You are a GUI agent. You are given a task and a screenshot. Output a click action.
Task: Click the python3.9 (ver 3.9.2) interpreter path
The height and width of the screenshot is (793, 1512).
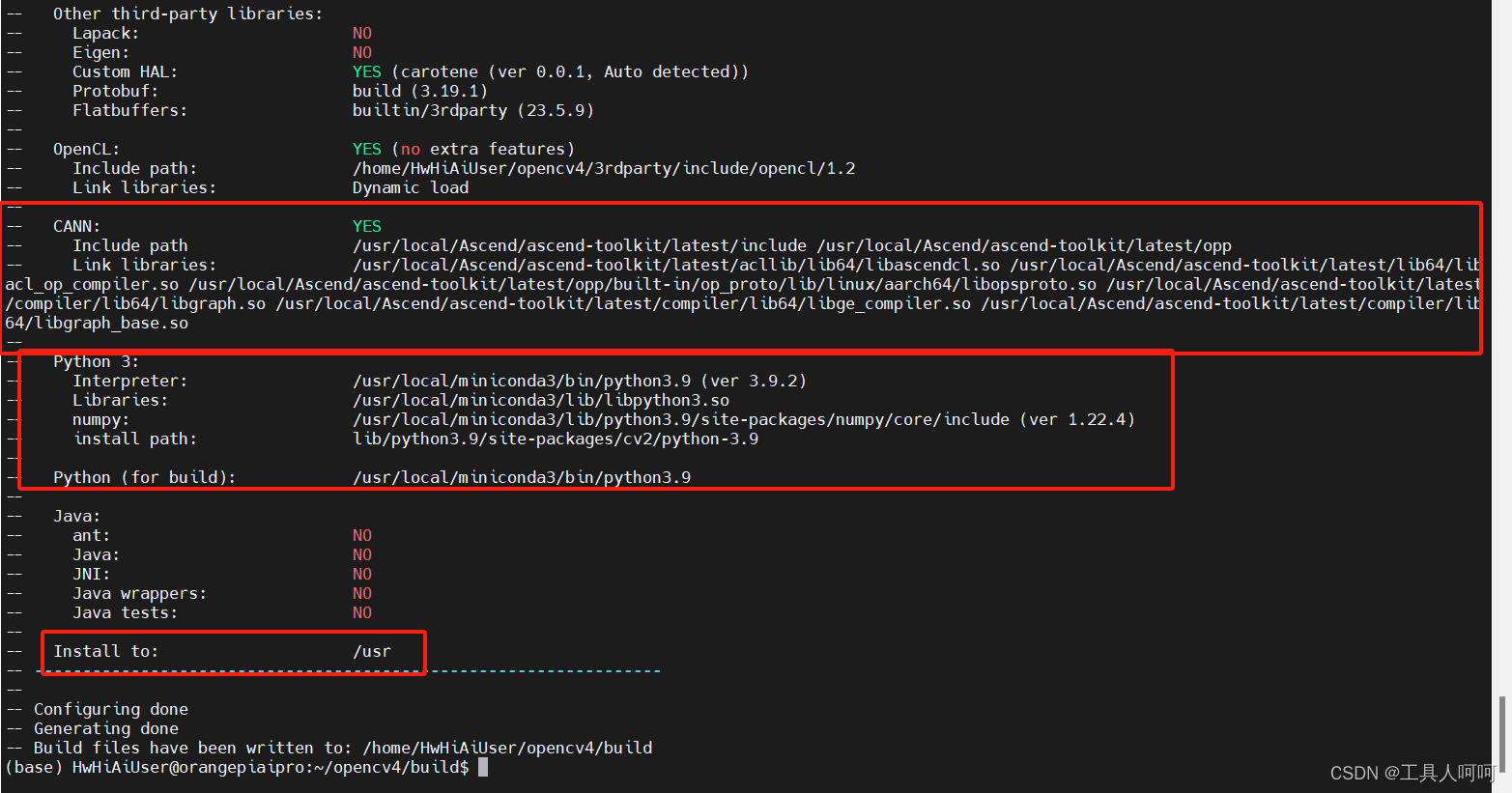pyautogui.click(x=580, y=381)
